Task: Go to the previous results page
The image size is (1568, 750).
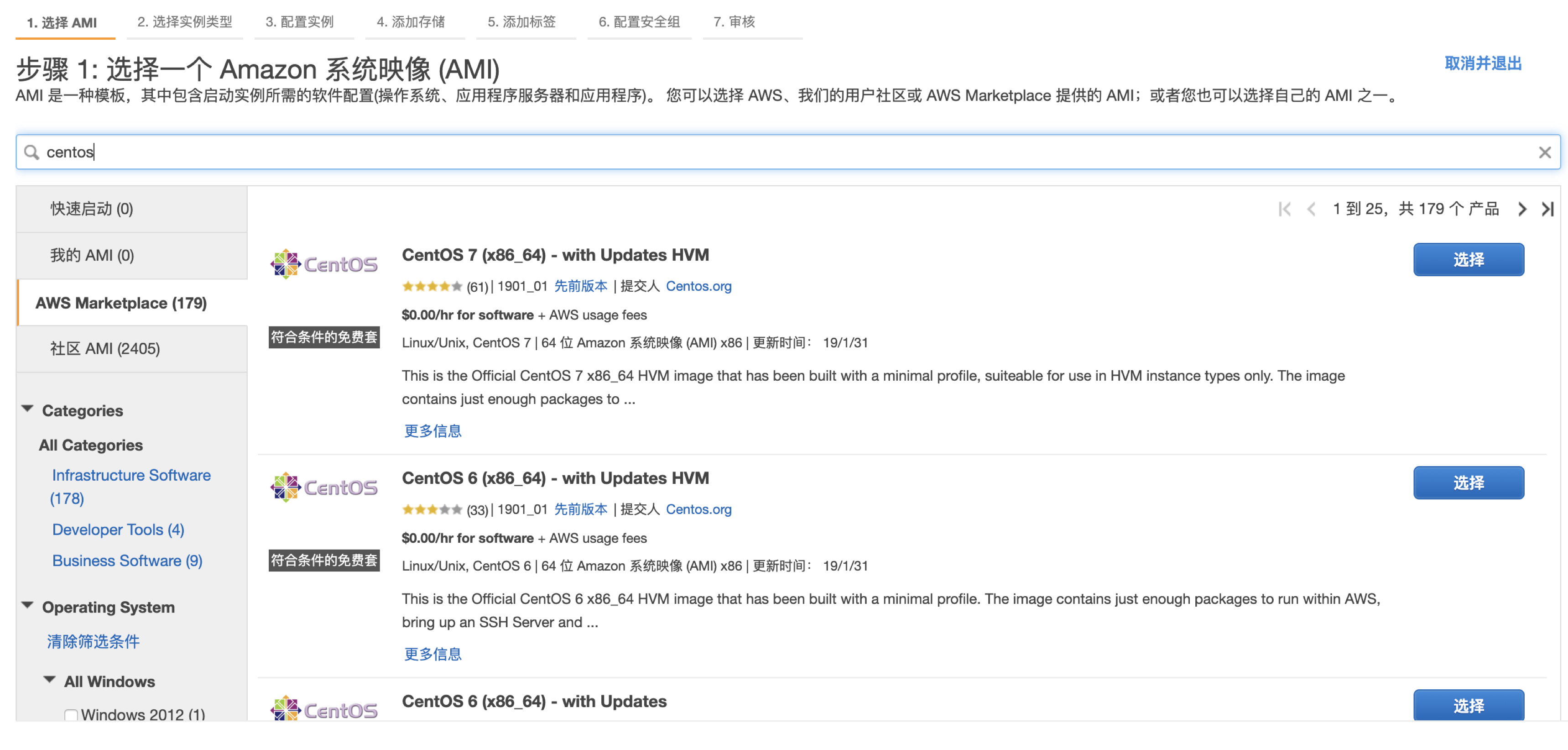Action: (x=1311, y=209)
